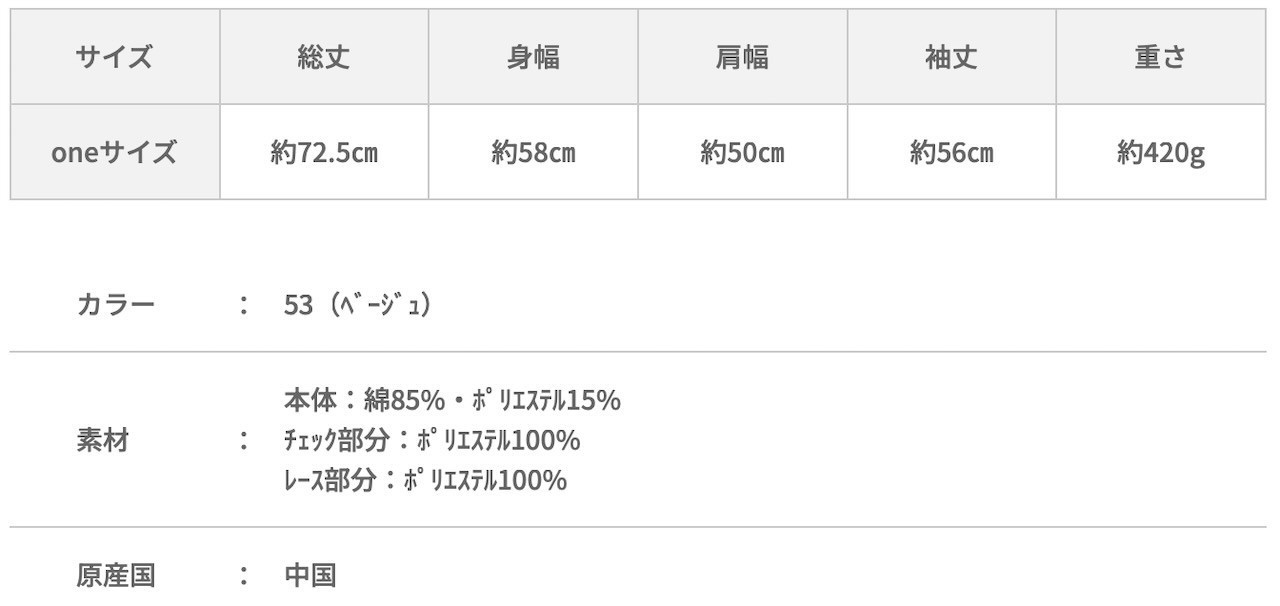This screenshot has width=1280, height=606.
Task: Click the 身幅 column header
Action: click(533, 57)
